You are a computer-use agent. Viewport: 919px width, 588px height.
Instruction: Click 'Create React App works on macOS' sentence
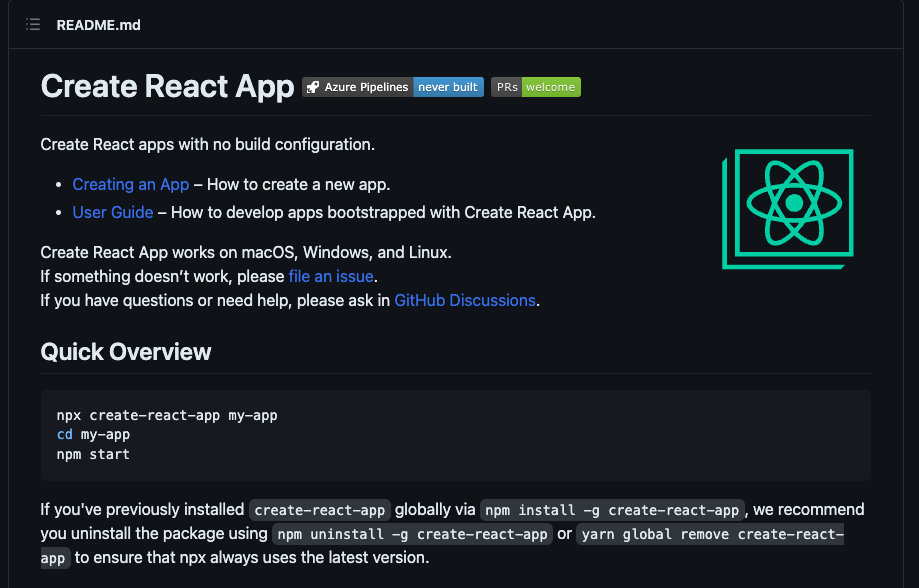click(246, 252)
